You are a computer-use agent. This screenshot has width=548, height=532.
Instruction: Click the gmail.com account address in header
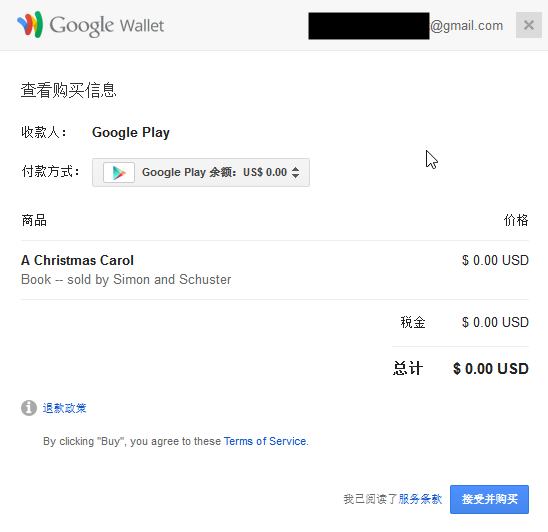pos(466,26)
